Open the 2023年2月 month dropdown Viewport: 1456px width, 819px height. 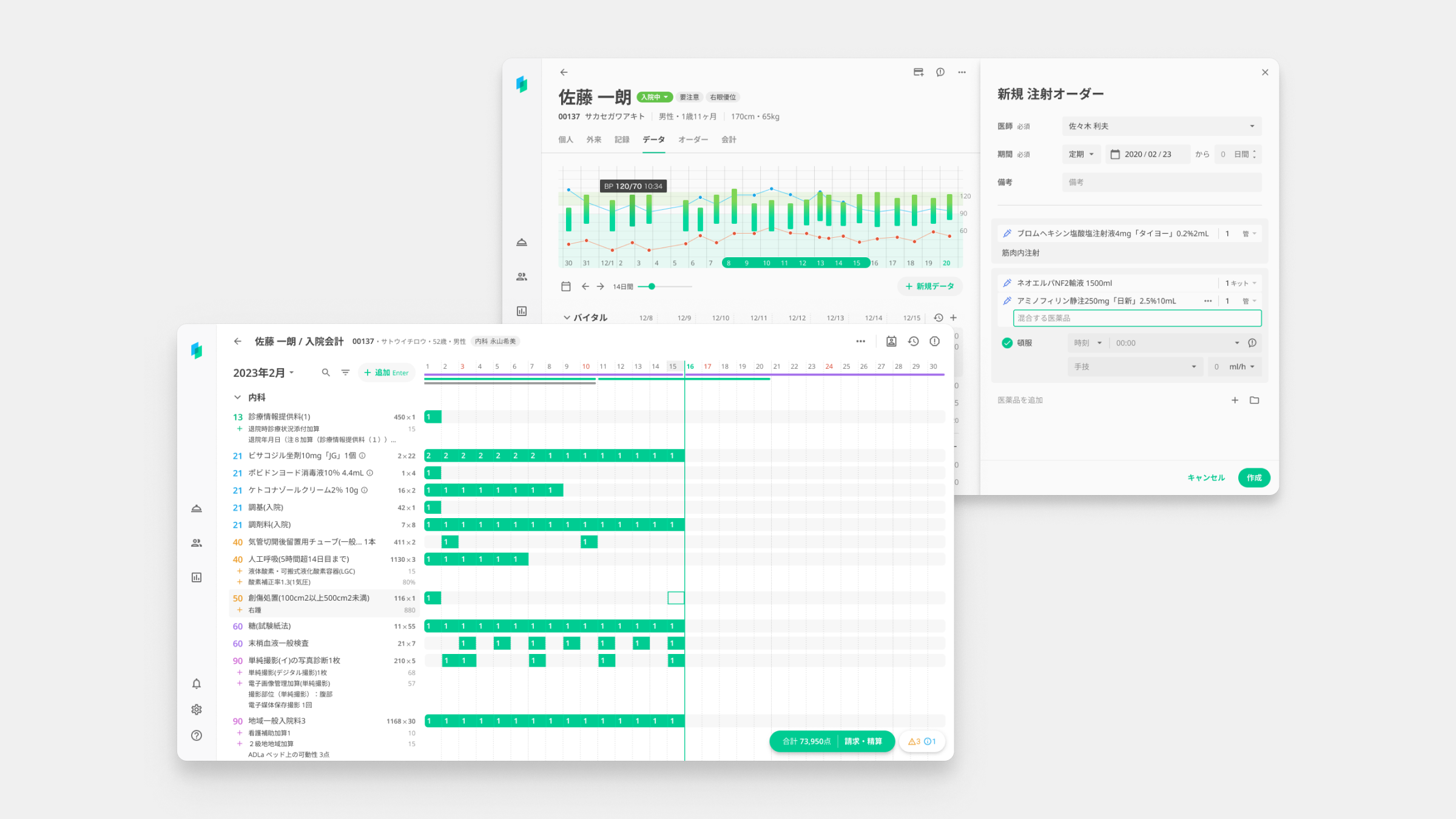pos(263,372)
